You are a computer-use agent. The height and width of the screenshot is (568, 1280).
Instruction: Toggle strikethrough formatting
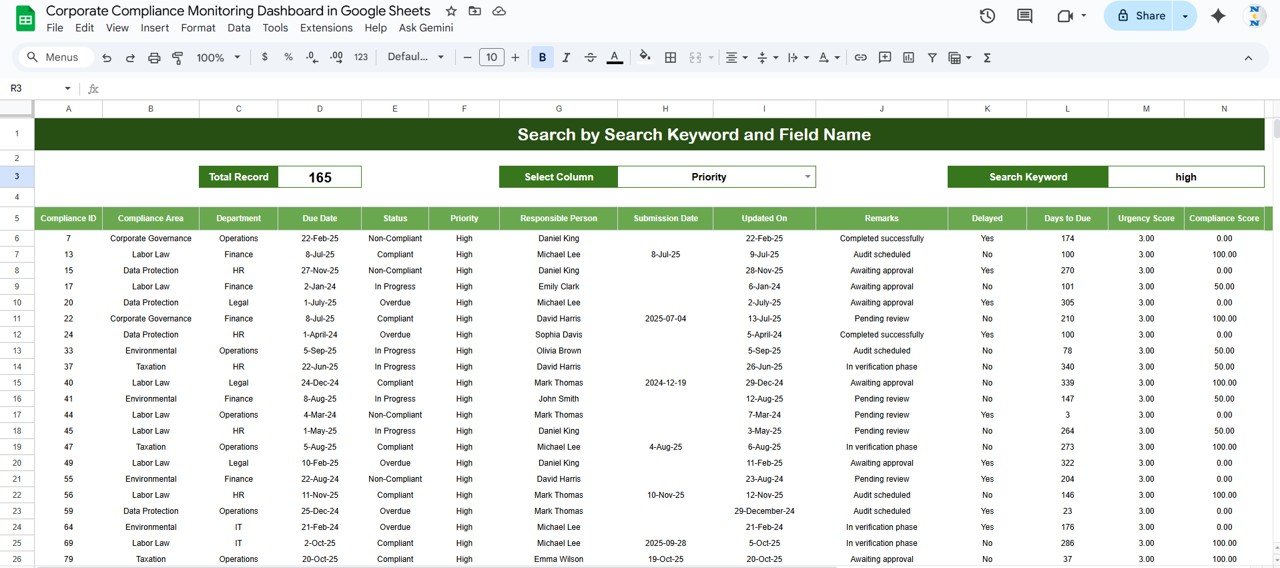pyautogui.click(x=590, y=58)
